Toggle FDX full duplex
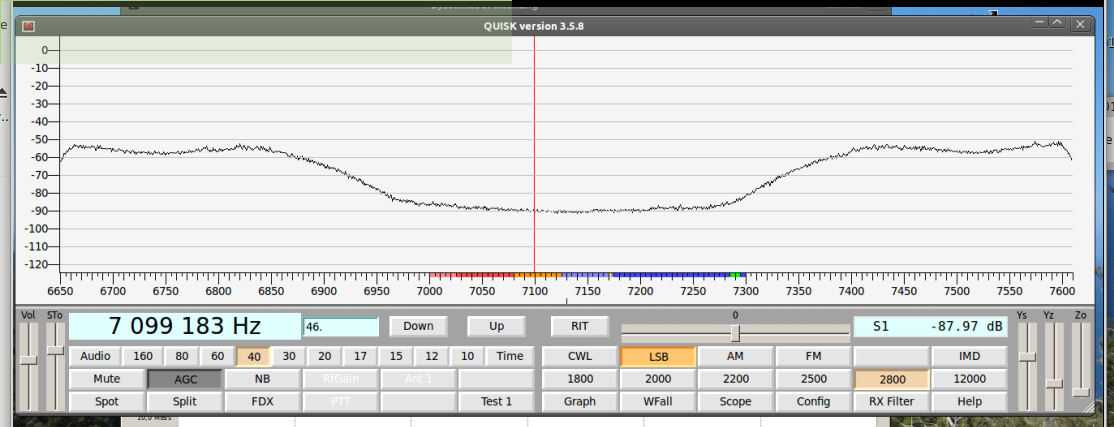This screenshot has height=427, width=1114. click(x=262, y=401)
